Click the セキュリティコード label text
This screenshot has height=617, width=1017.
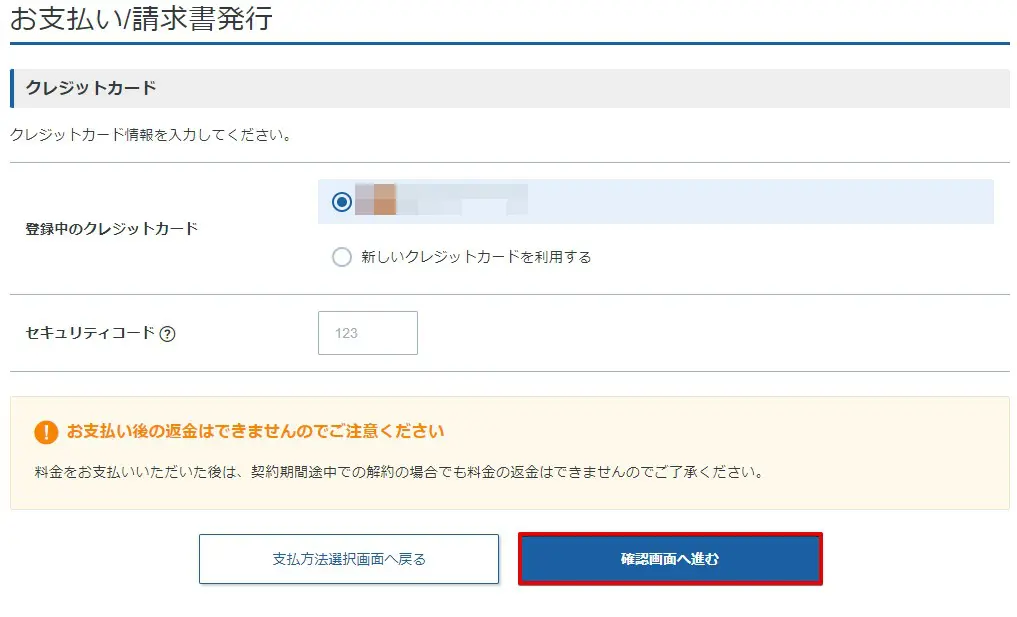tap(90, 333)
